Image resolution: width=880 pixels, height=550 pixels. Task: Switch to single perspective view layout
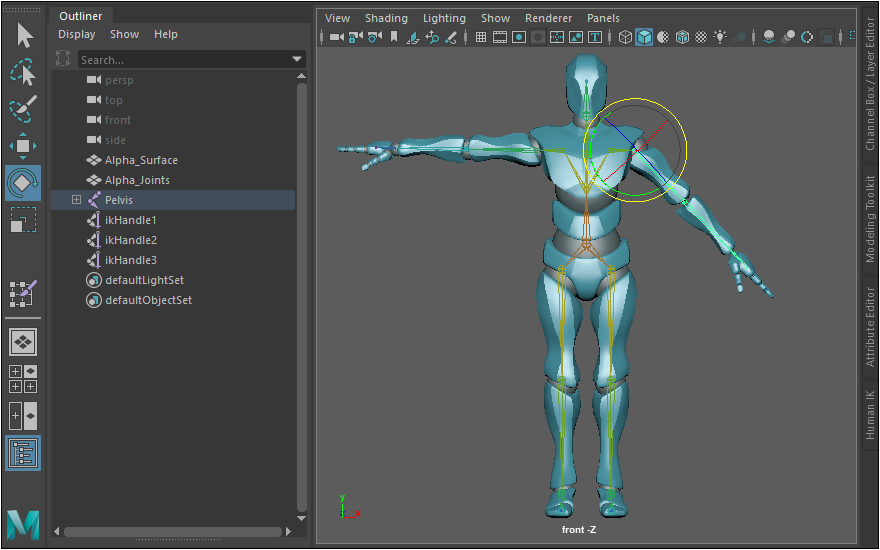point(23,342)
